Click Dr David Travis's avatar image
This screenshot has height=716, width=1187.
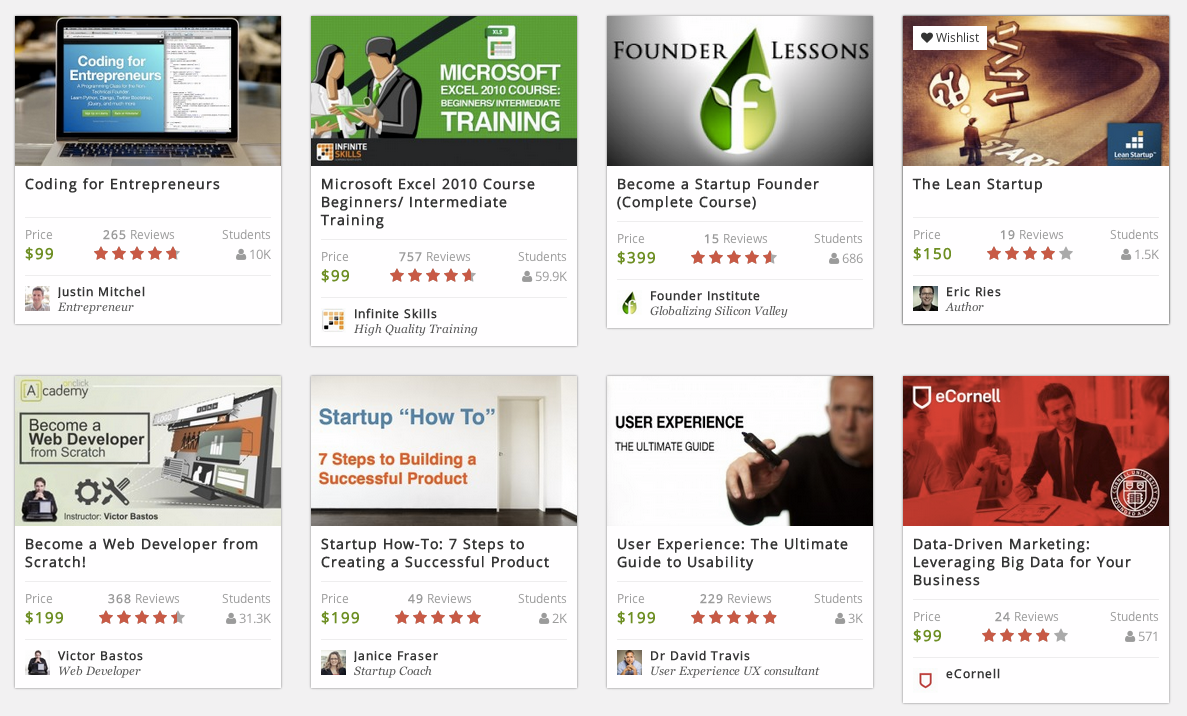pos(629,663)
